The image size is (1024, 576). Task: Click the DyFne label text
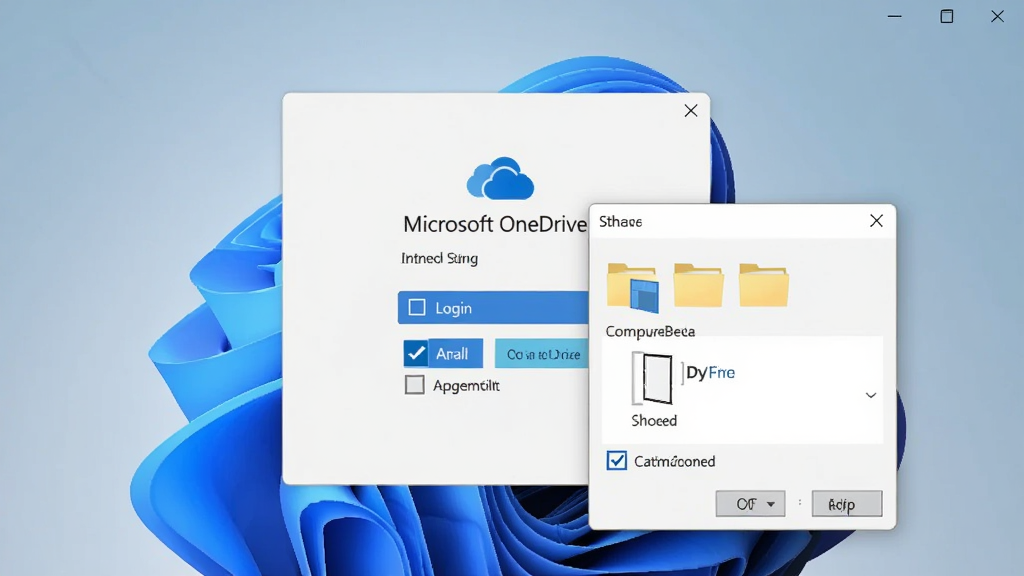click(711, 372)
